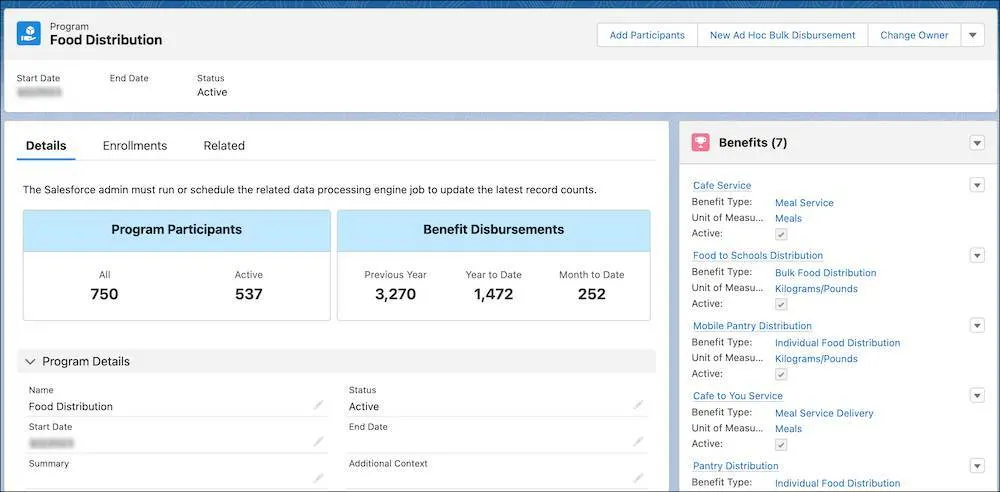The image size is (1000, 492).
Task: Click Kilograms/Pounds under Food to Schools Distribution
Action: pos(816,288)
